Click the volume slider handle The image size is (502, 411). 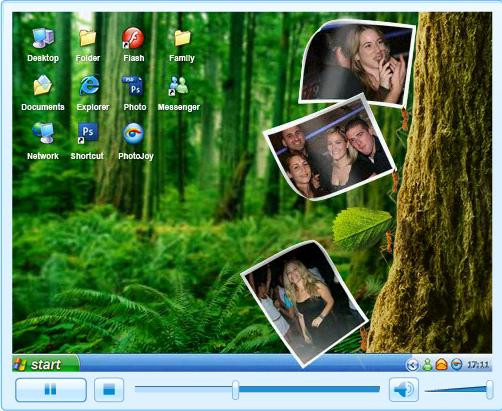coord(490,389)
